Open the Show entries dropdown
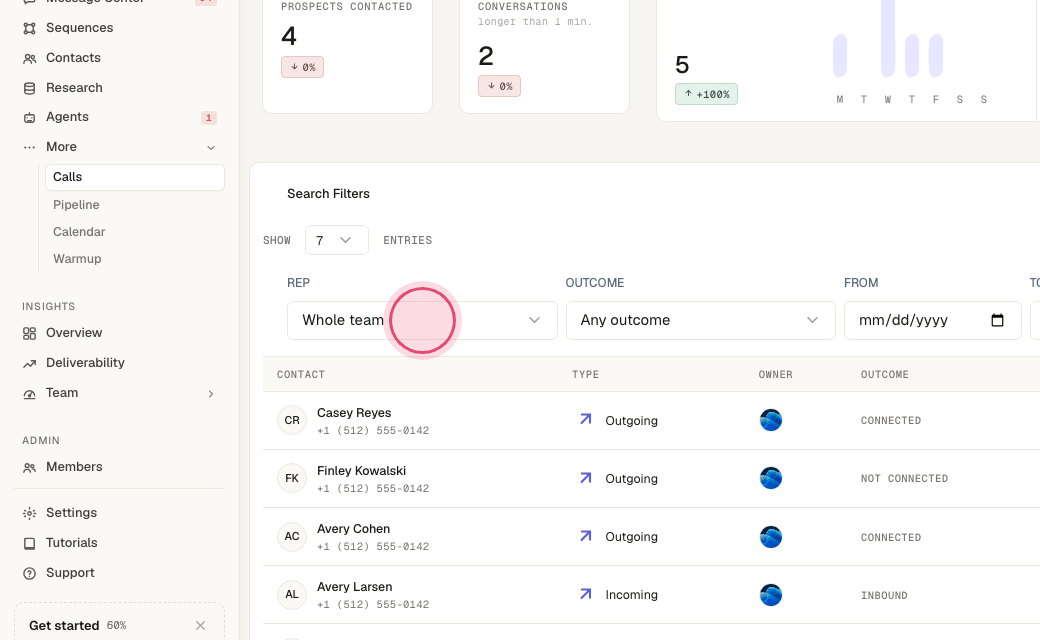This screenshot has height=640, width=1040. pos(336,240)
